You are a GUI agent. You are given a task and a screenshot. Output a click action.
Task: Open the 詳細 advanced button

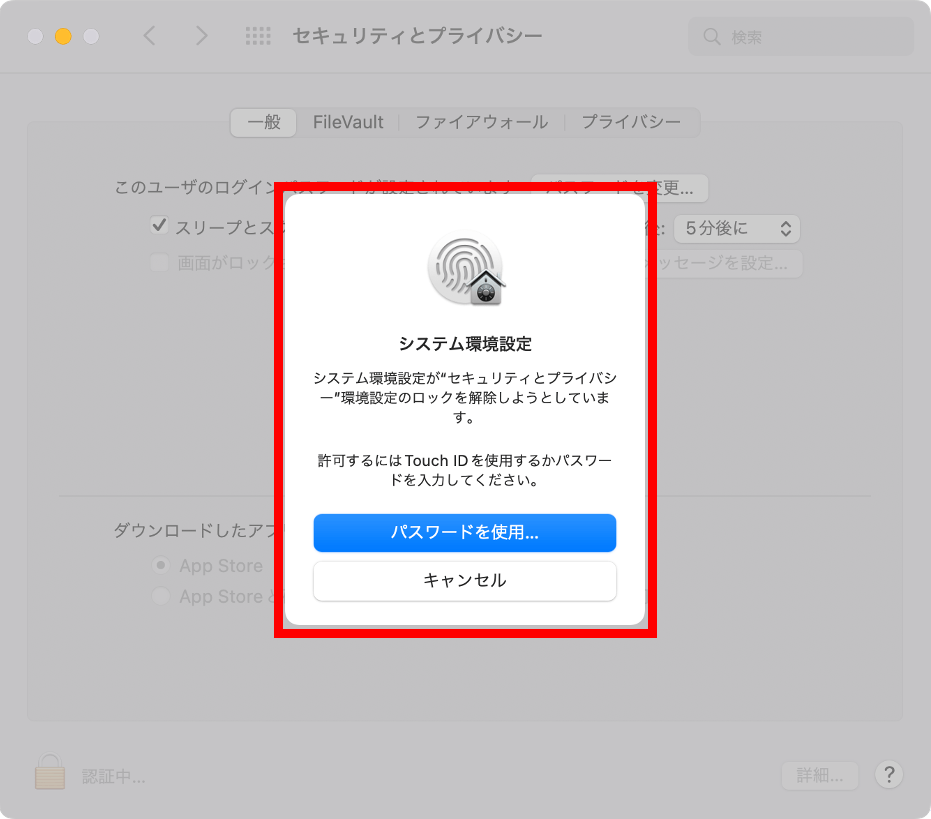click(x=820, y=775)
